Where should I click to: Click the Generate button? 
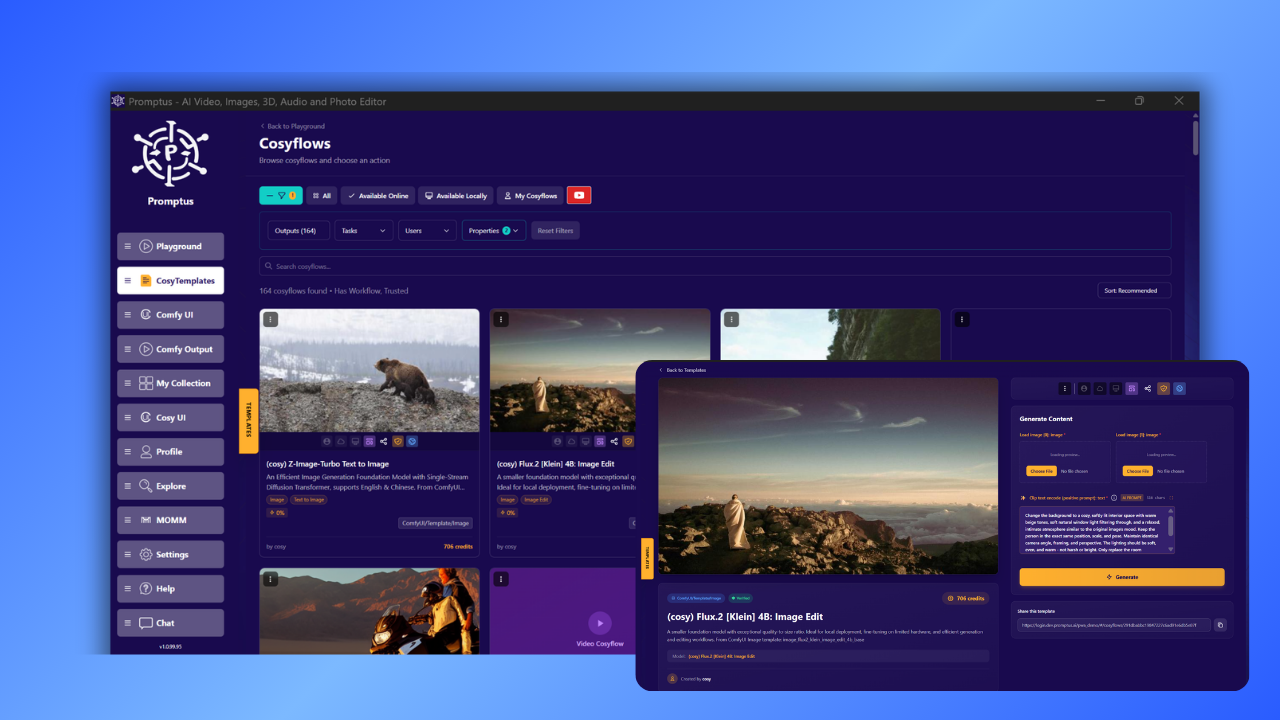coord(1120,576)
